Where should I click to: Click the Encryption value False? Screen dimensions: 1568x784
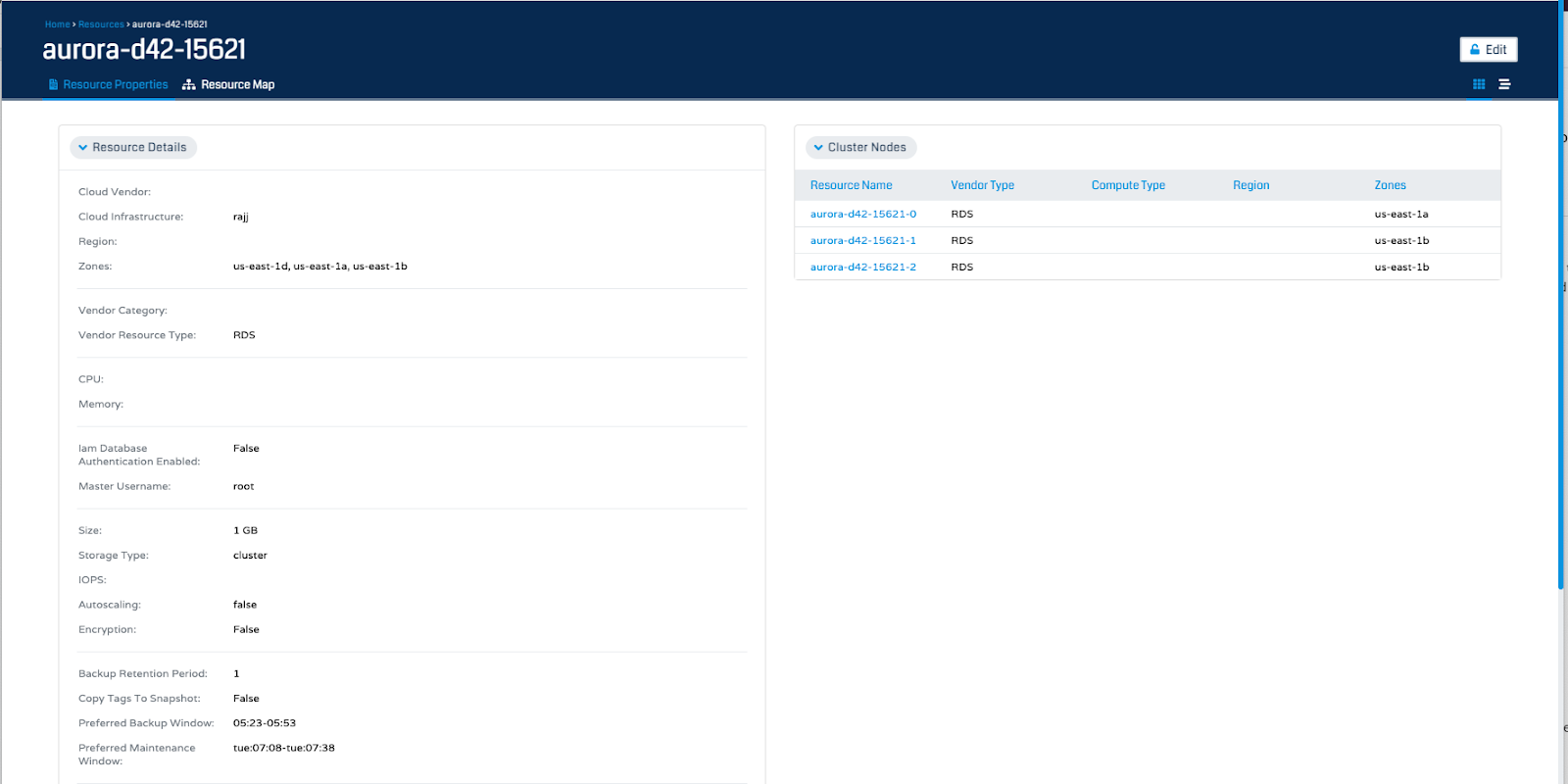246,629
